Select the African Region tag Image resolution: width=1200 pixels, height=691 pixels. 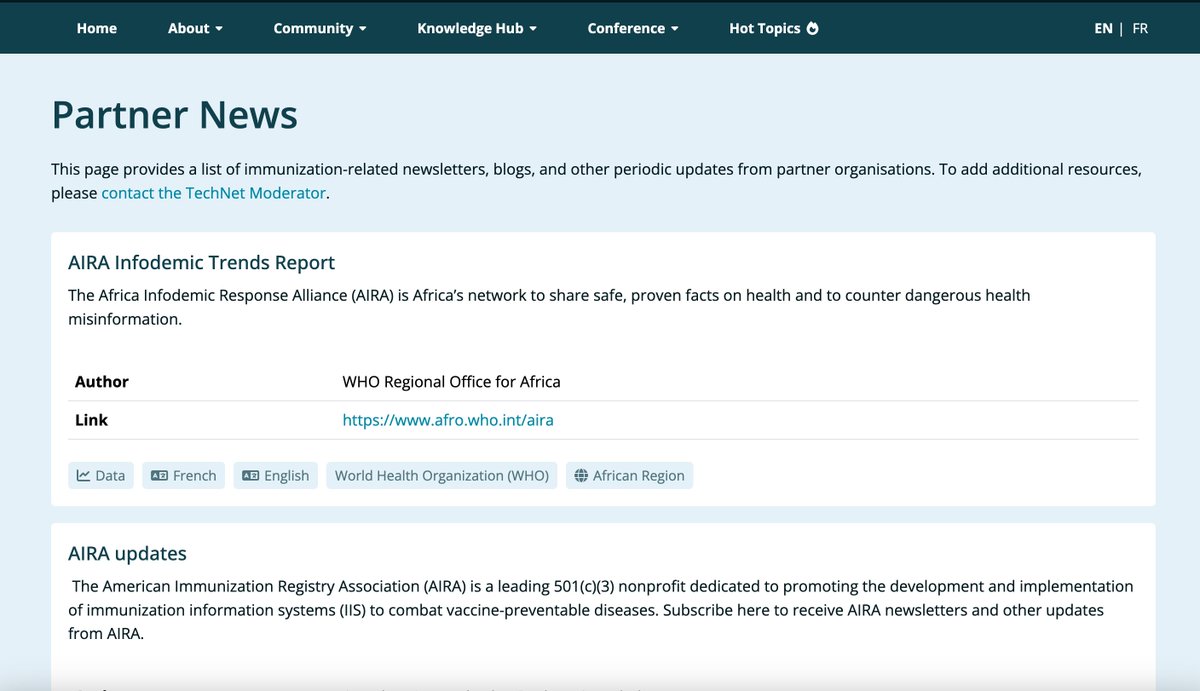(629, 476)
